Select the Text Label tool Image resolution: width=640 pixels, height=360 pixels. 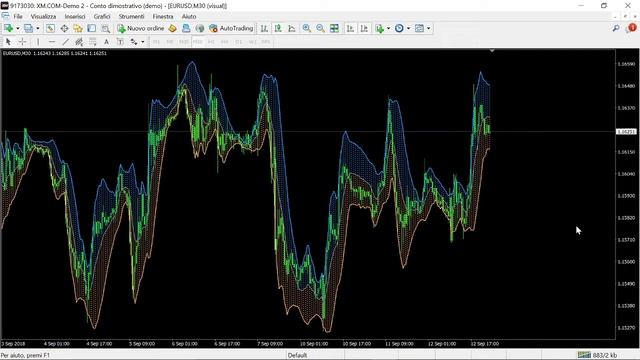[120, 42]
